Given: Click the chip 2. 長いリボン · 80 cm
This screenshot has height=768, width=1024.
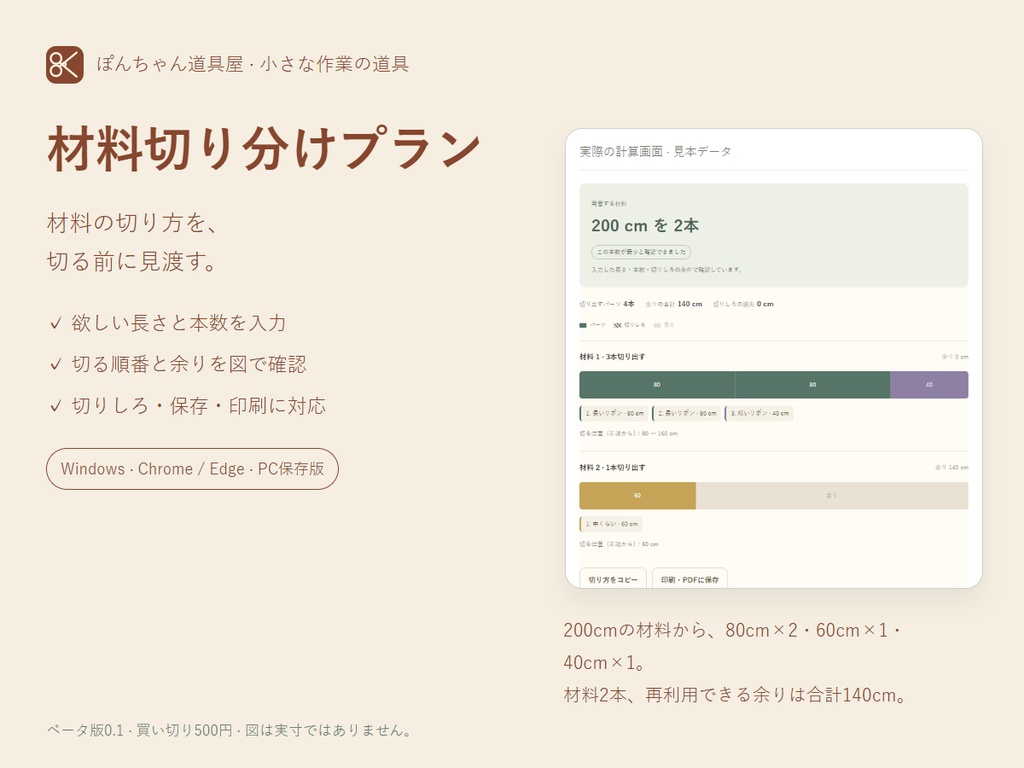Looking at the screenshot, I should click(687, 413).
